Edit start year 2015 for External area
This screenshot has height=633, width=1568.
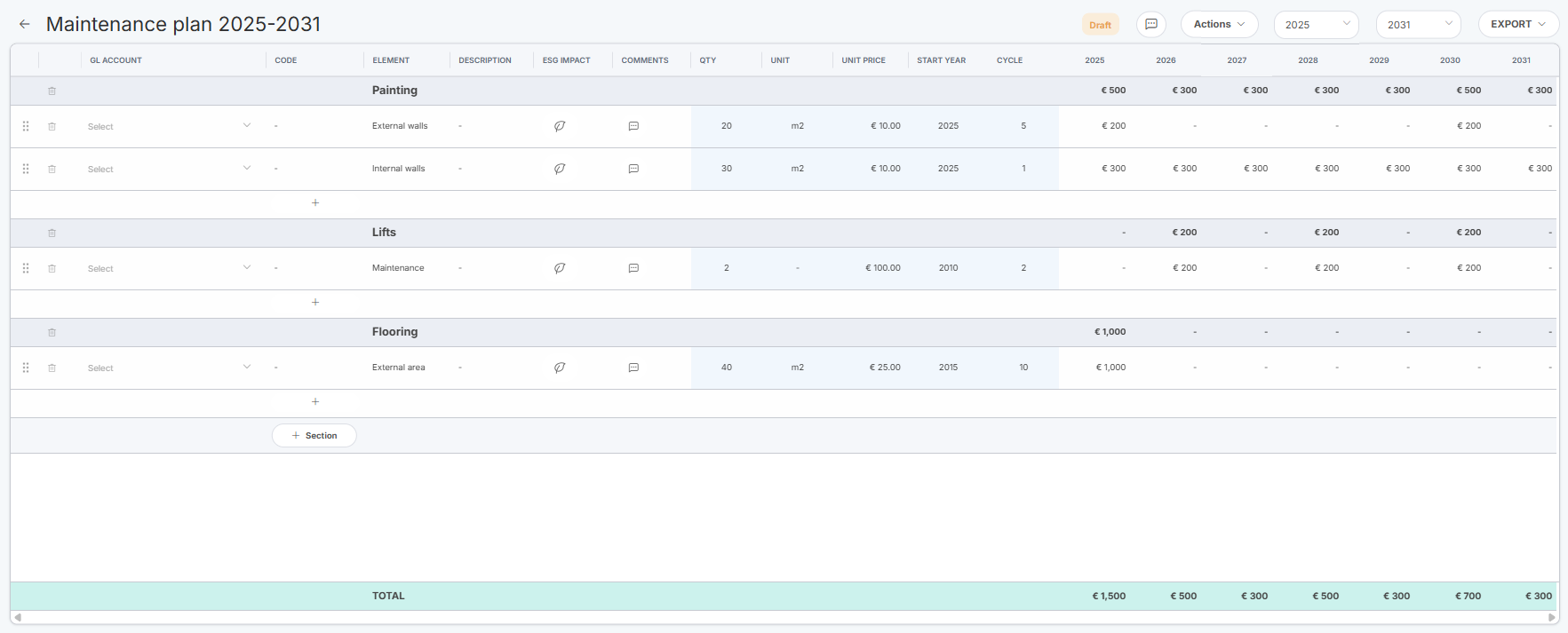(x=948, y=368)
